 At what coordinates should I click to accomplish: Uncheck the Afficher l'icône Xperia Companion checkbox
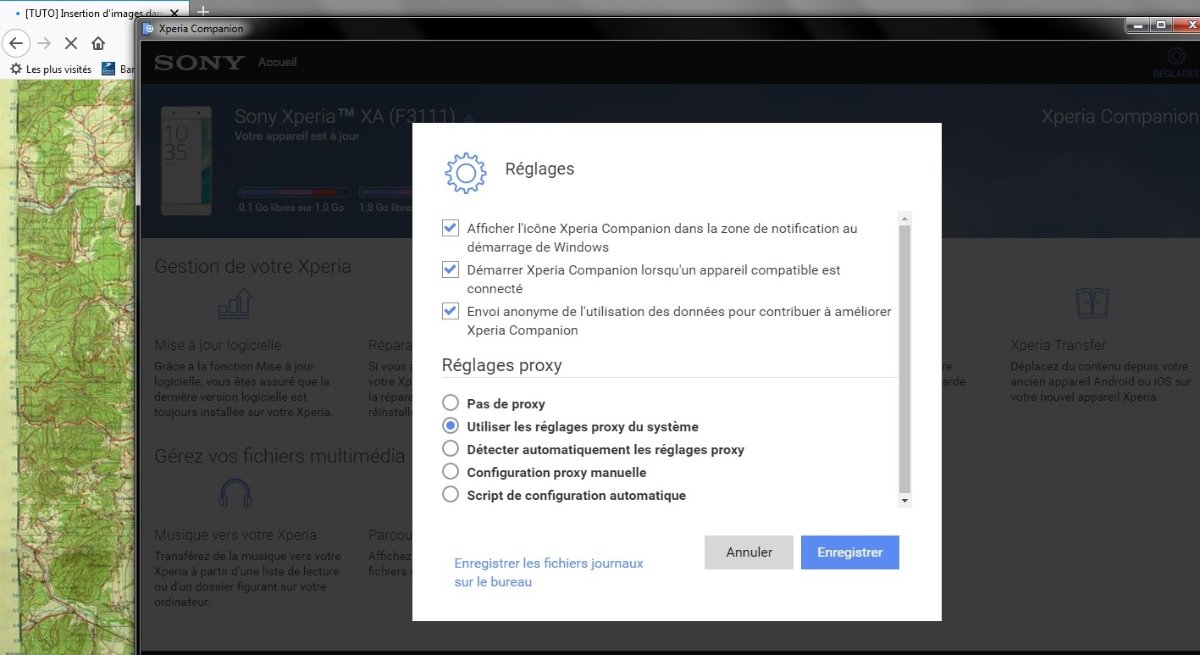click(450, 228)
